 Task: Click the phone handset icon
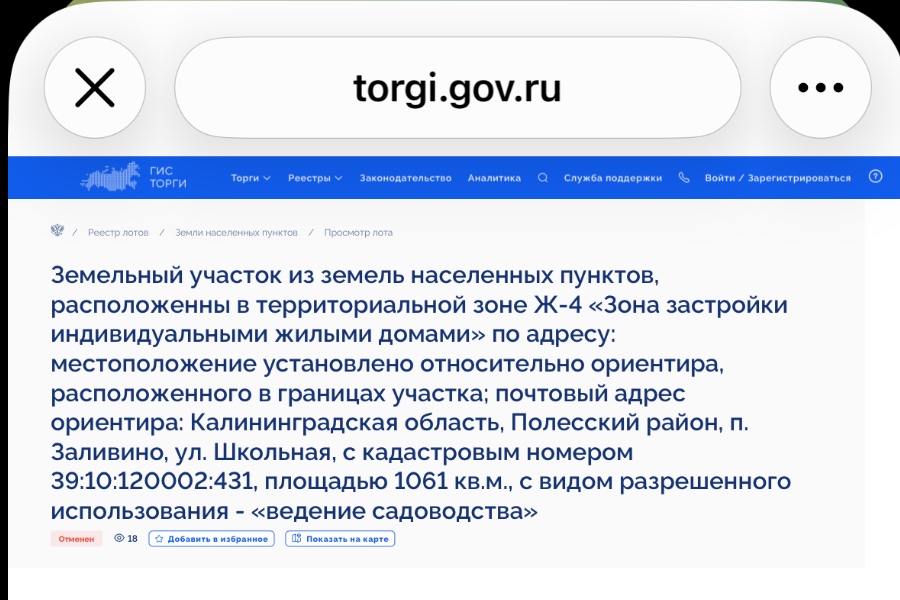684,177
